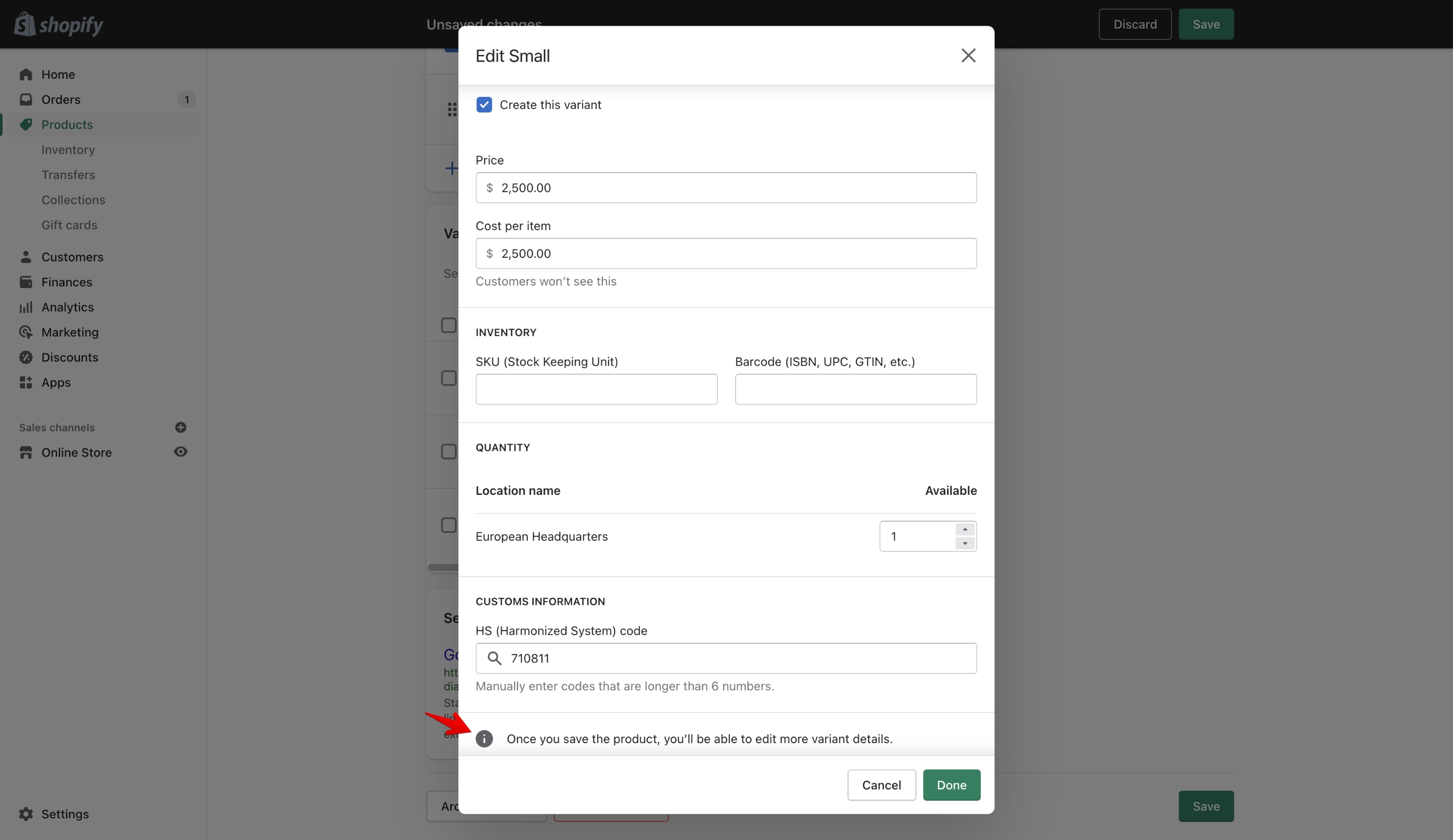The image size is (1453, 840).
Task: Click the Analytics bar chart icon
Action: pos(25,307)
